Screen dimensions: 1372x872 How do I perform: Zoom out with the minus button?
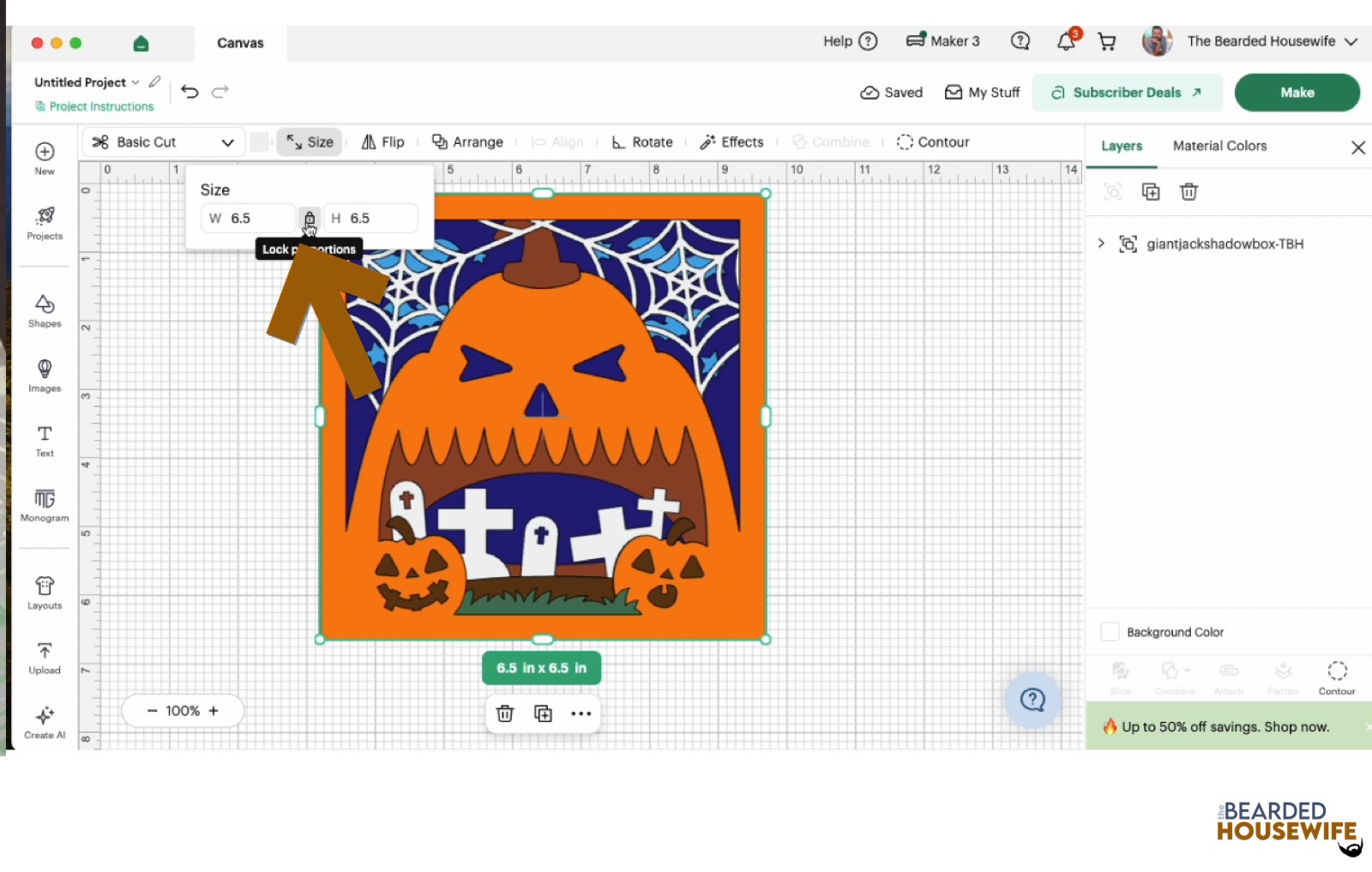pos(152,711)
